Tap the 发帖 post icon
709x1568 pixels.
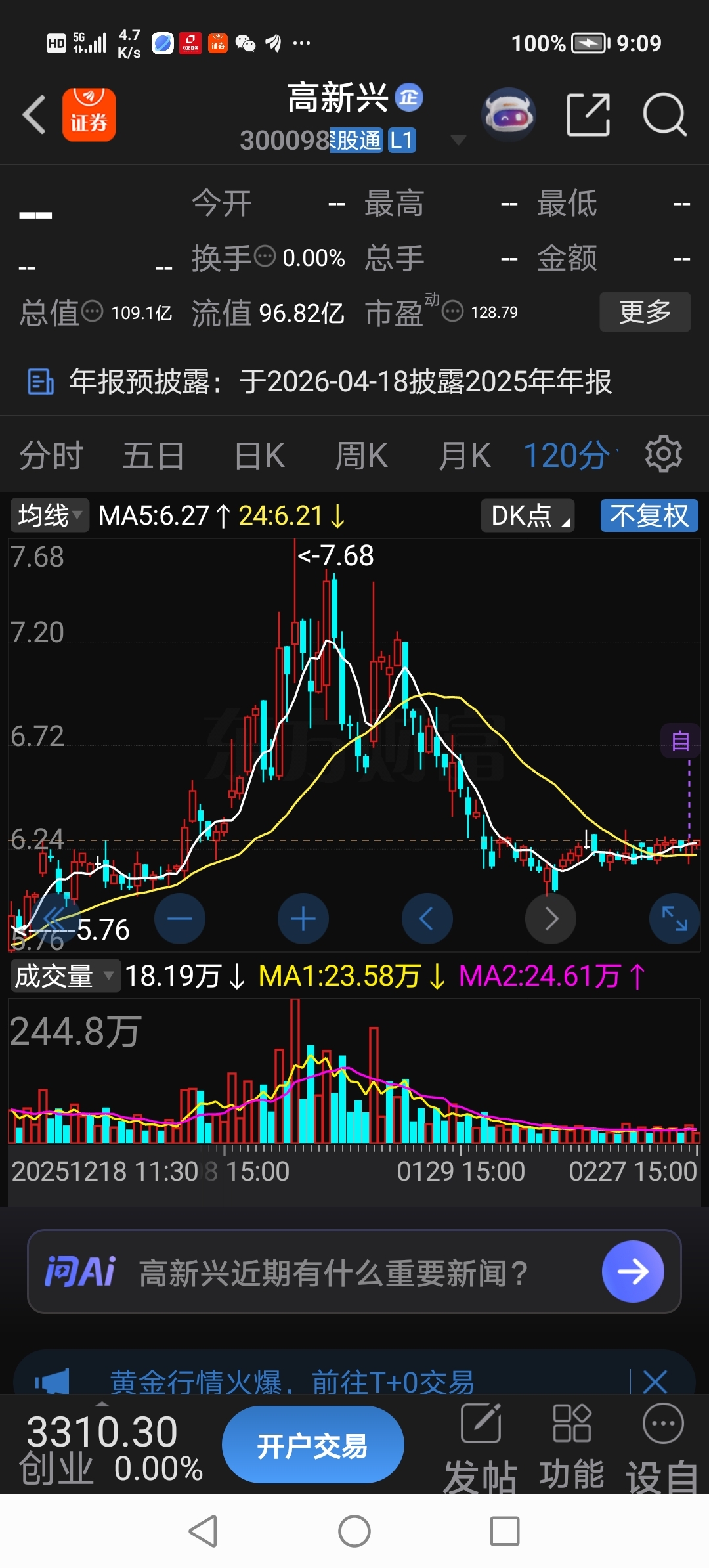point(481,1449)
